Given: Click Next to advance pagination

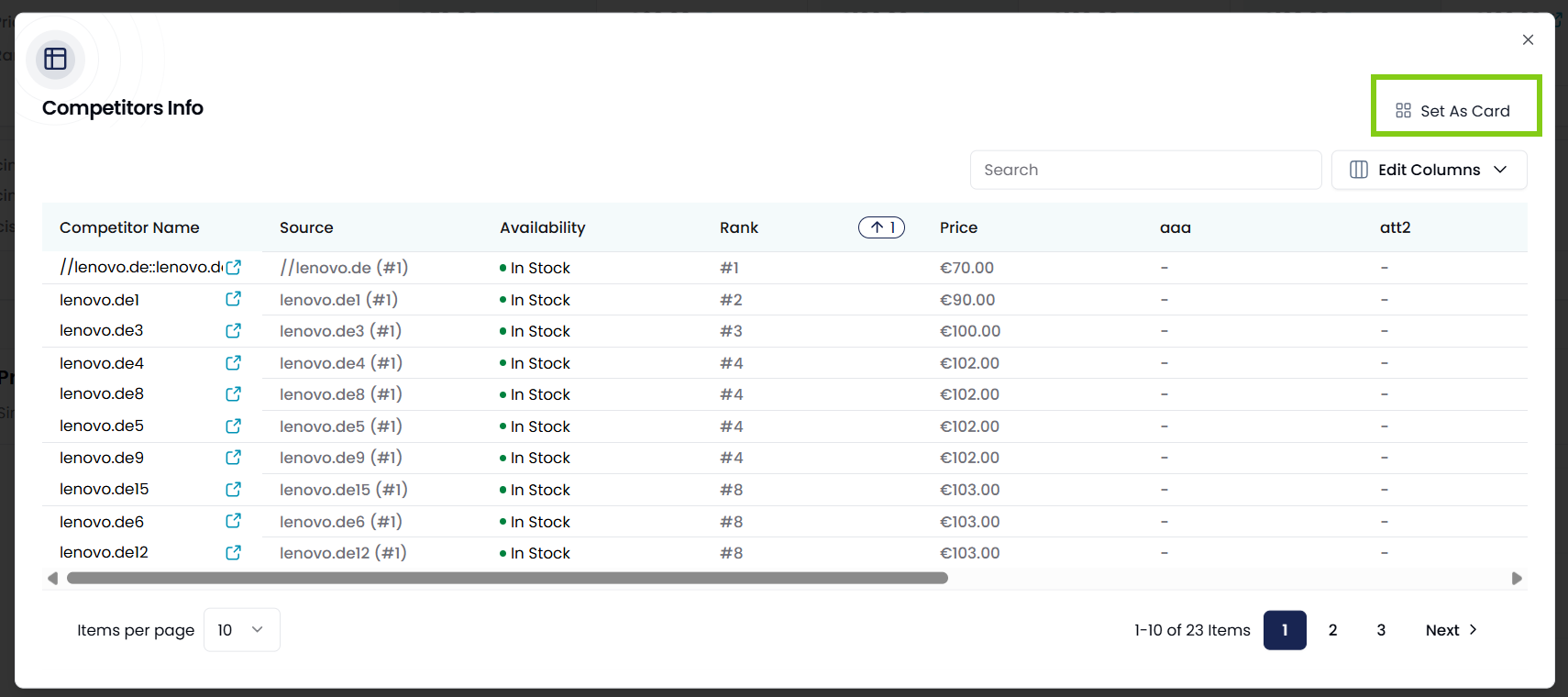Looking at the screenshot, I should click(x=1451, y=630).
